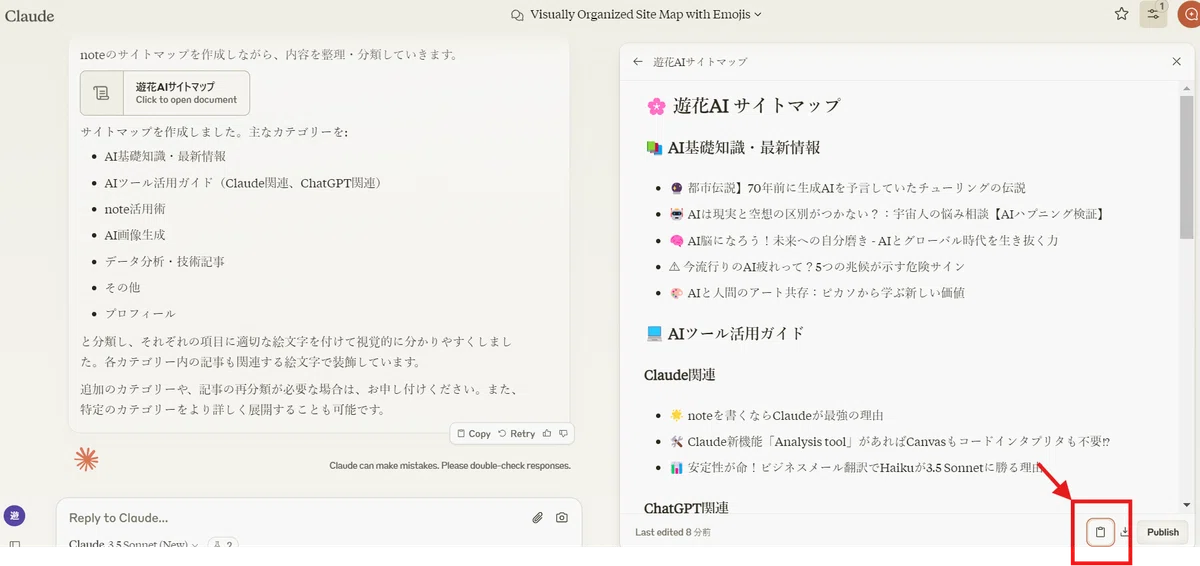Open the chat title dropdown 'Visually Organized Site Map'
This screenshot has height=566, width=1200.
coord(636,14)
